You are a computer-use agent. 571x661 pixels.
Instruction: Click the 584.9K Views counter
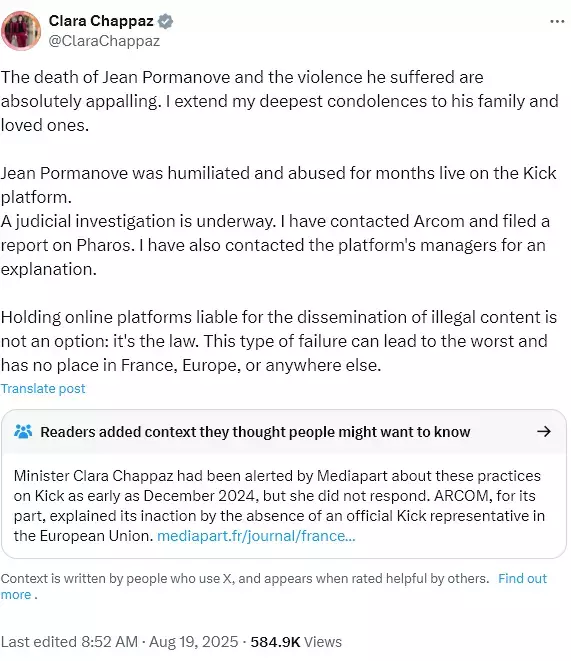[296, 642]
